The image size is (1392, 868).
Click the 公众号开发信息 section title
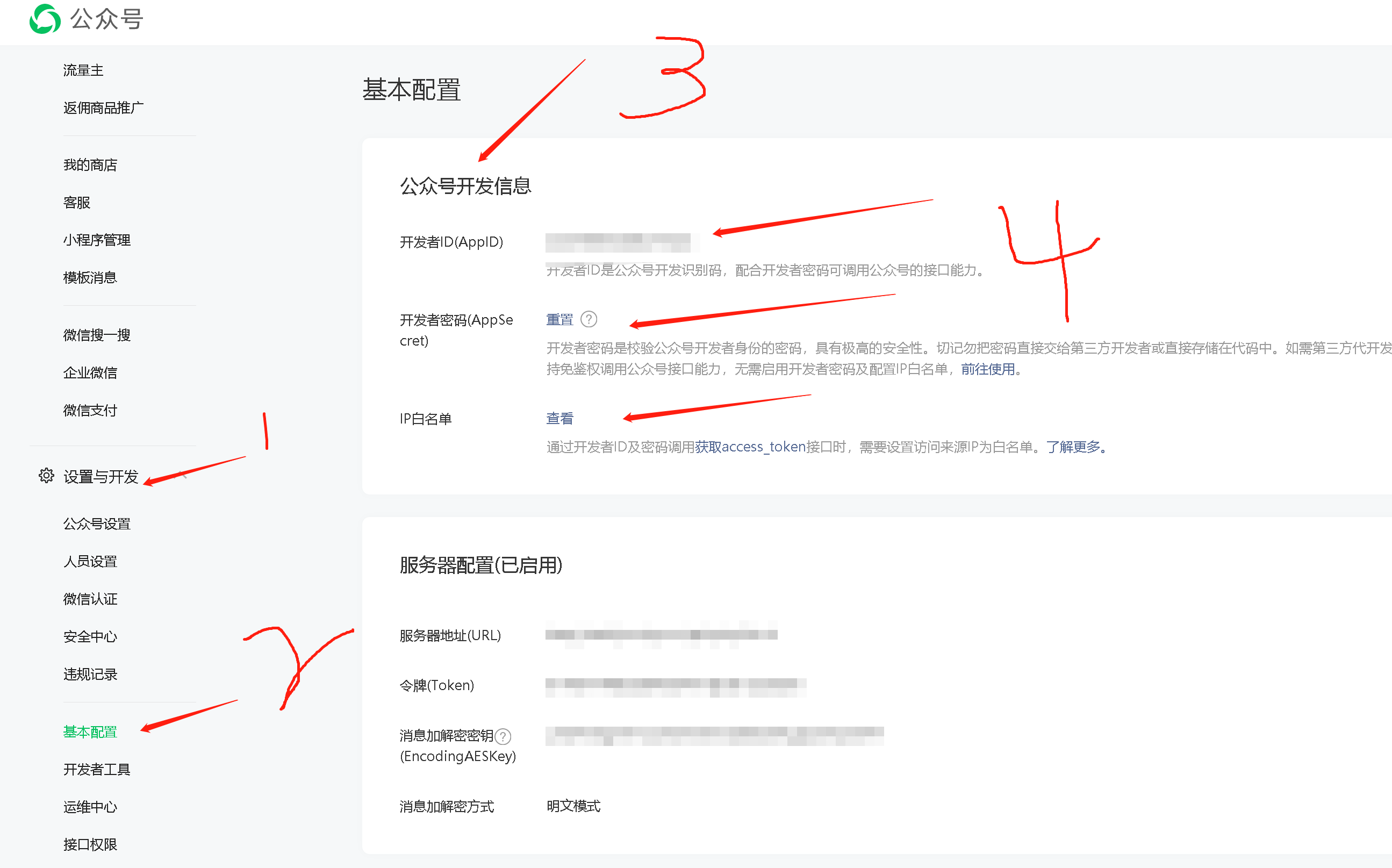pyautogui.click(x=465, y=186)
